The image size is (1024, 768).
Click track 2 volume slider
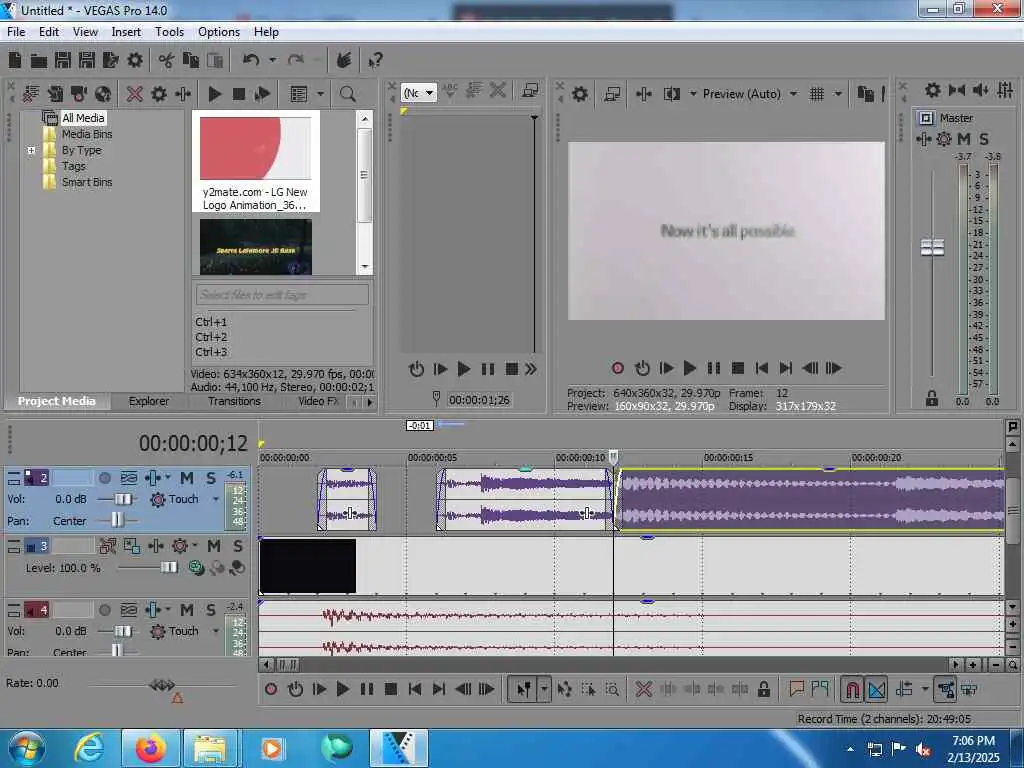[123, 500]
